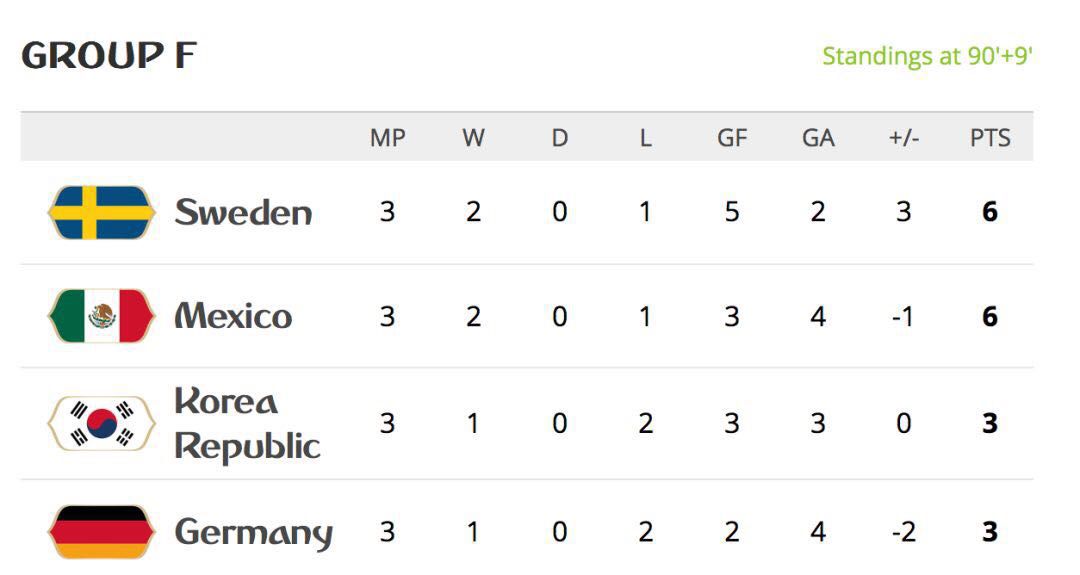
Task: Click the Mexico flag icon
Action: 101,316
